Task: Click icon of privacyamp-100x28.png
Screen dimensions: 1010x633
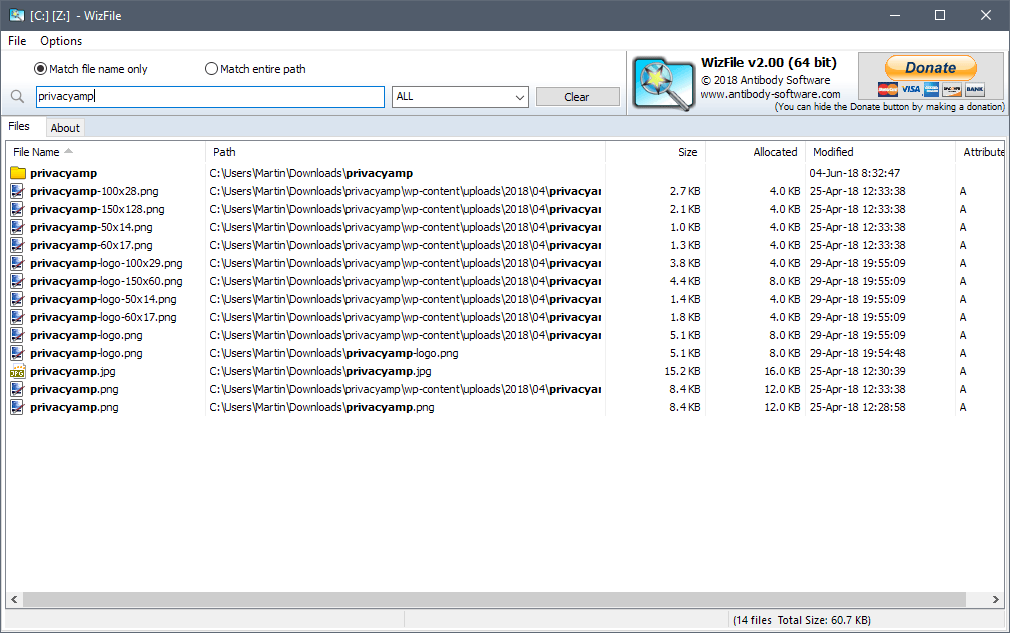Action: coord(17,191)
